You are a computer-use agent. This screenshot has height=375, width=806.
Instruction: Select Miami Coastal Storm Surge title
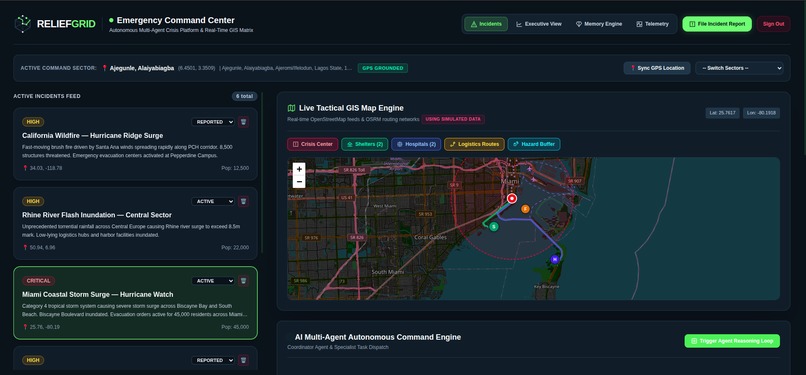click(98, 294)
